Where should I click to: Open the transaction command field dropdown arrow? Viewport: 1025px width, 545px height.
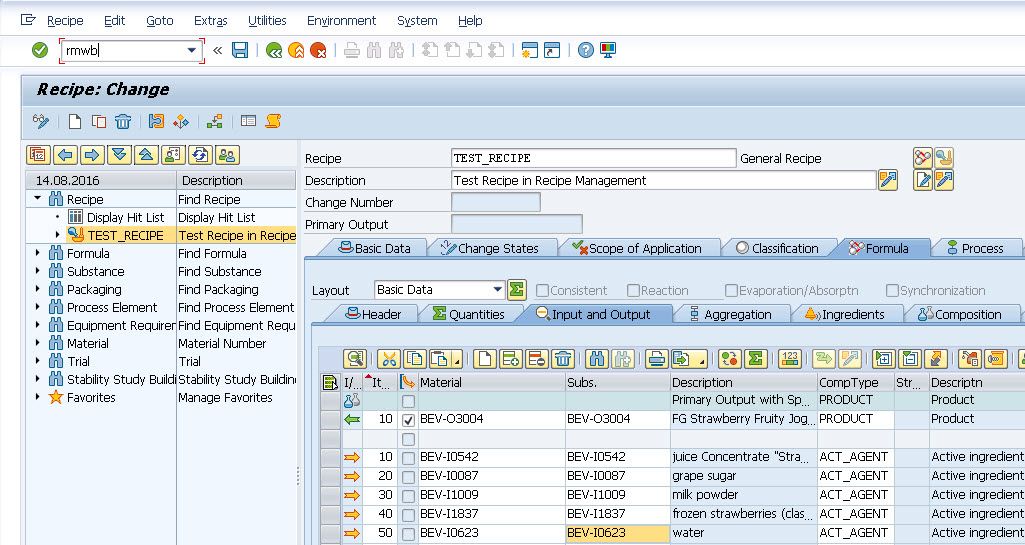(192, 50)
